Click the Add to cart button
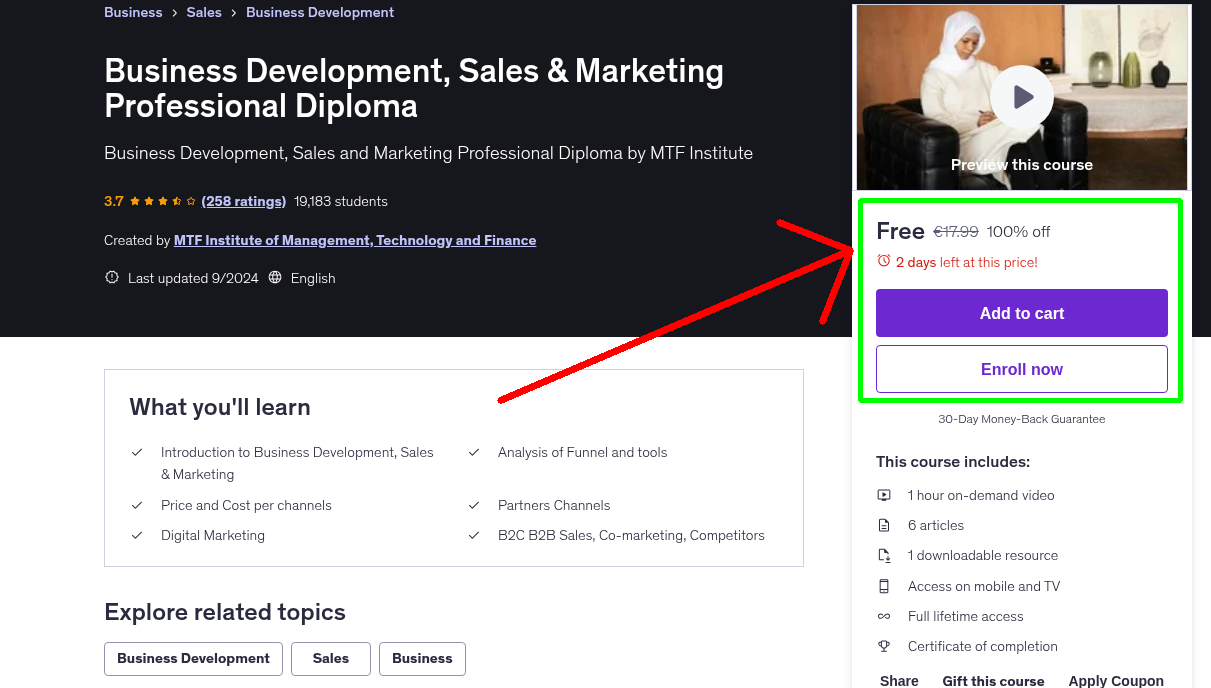1211x688 pixels. coord(1021,313)
